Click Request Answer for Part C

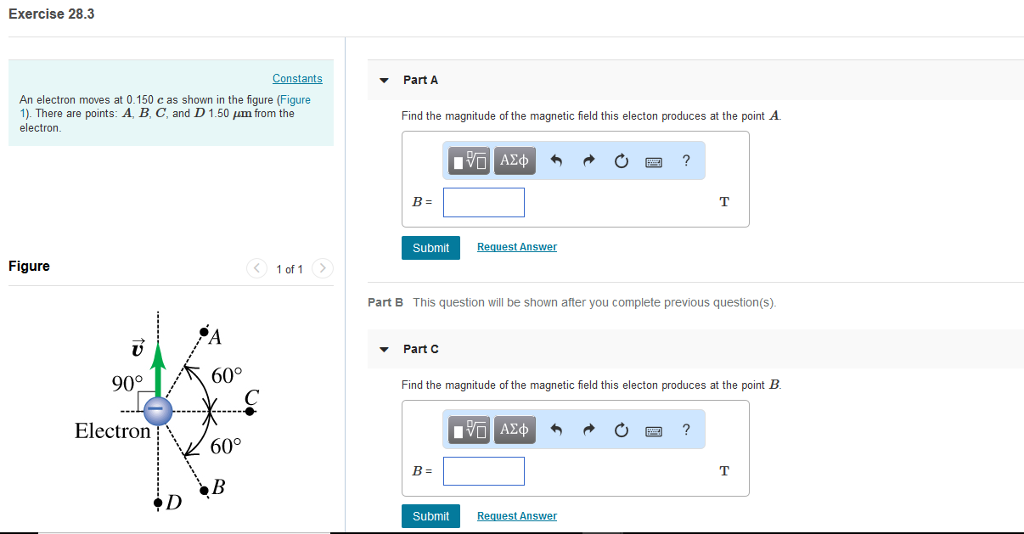517,516
